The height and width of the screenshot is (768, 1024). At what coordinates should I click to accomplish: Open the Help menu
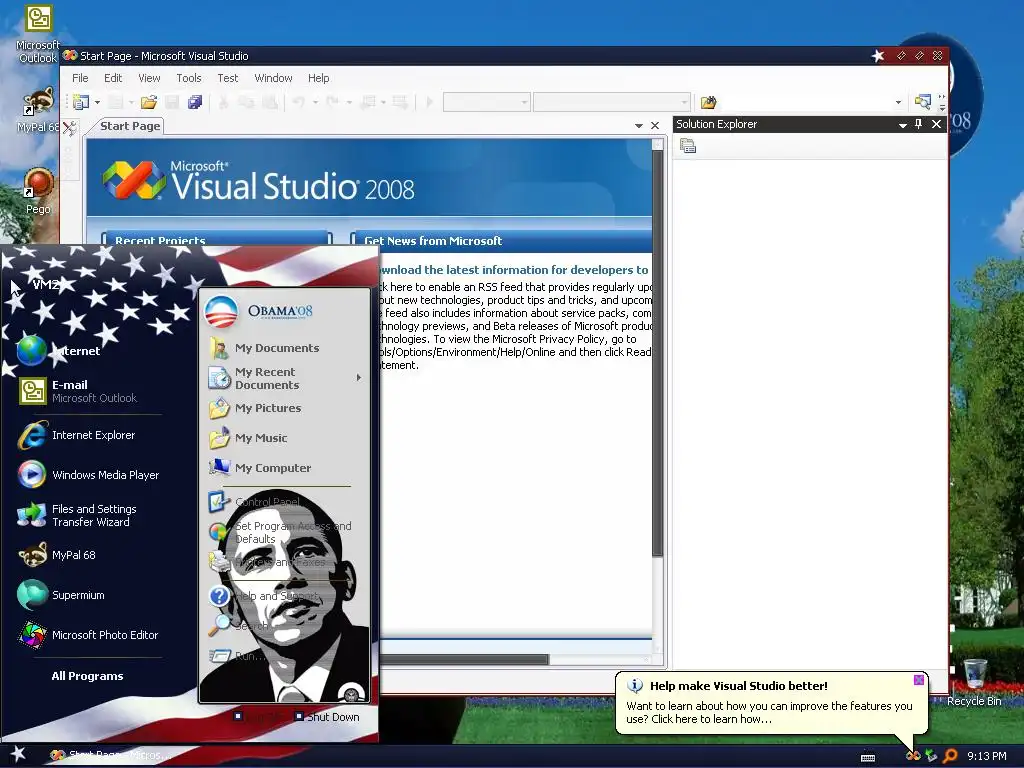[x=318, y=78]
